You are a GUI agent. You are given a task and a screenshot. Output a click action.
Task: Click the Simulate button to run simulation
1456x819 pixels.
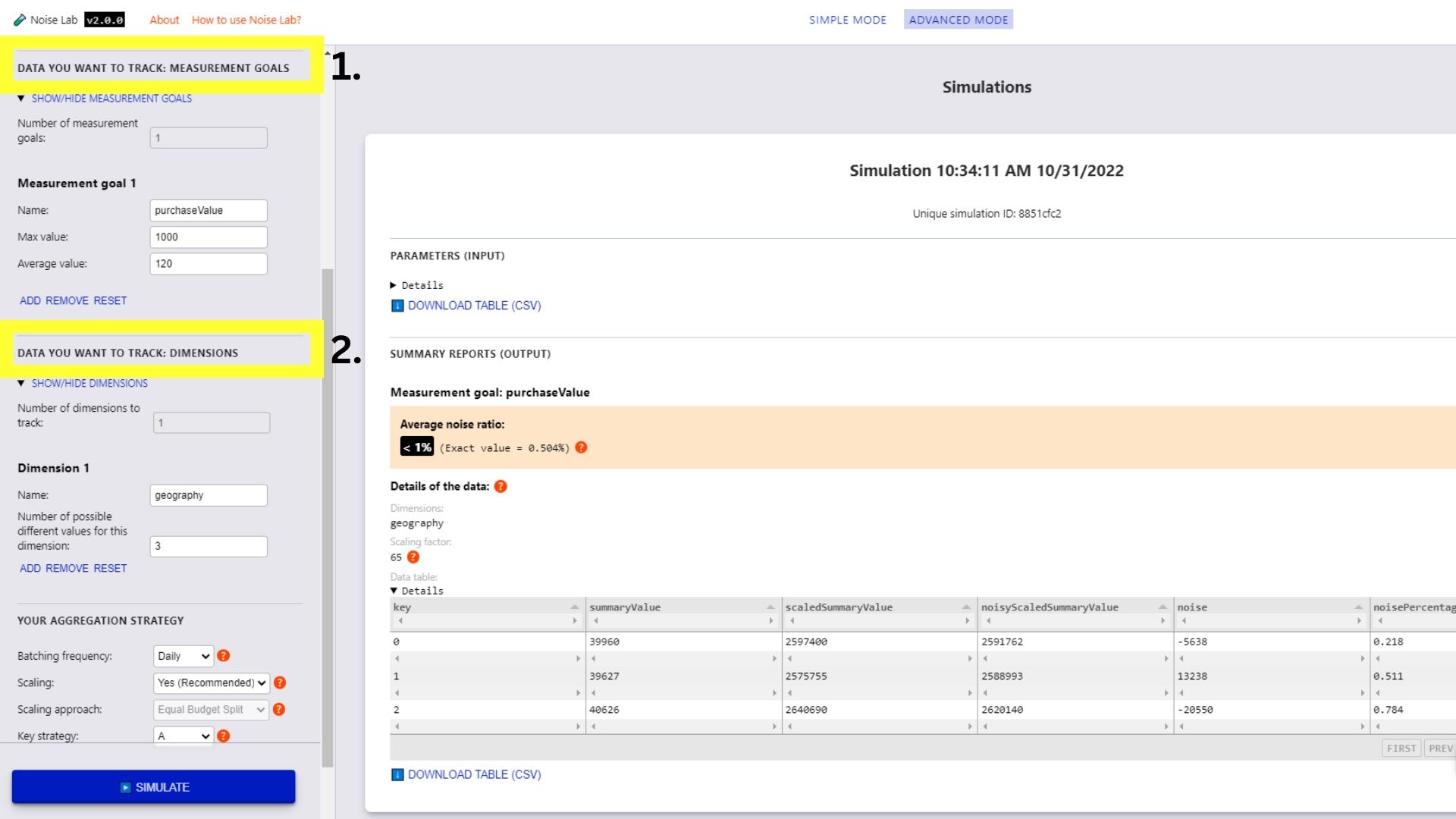154,787
